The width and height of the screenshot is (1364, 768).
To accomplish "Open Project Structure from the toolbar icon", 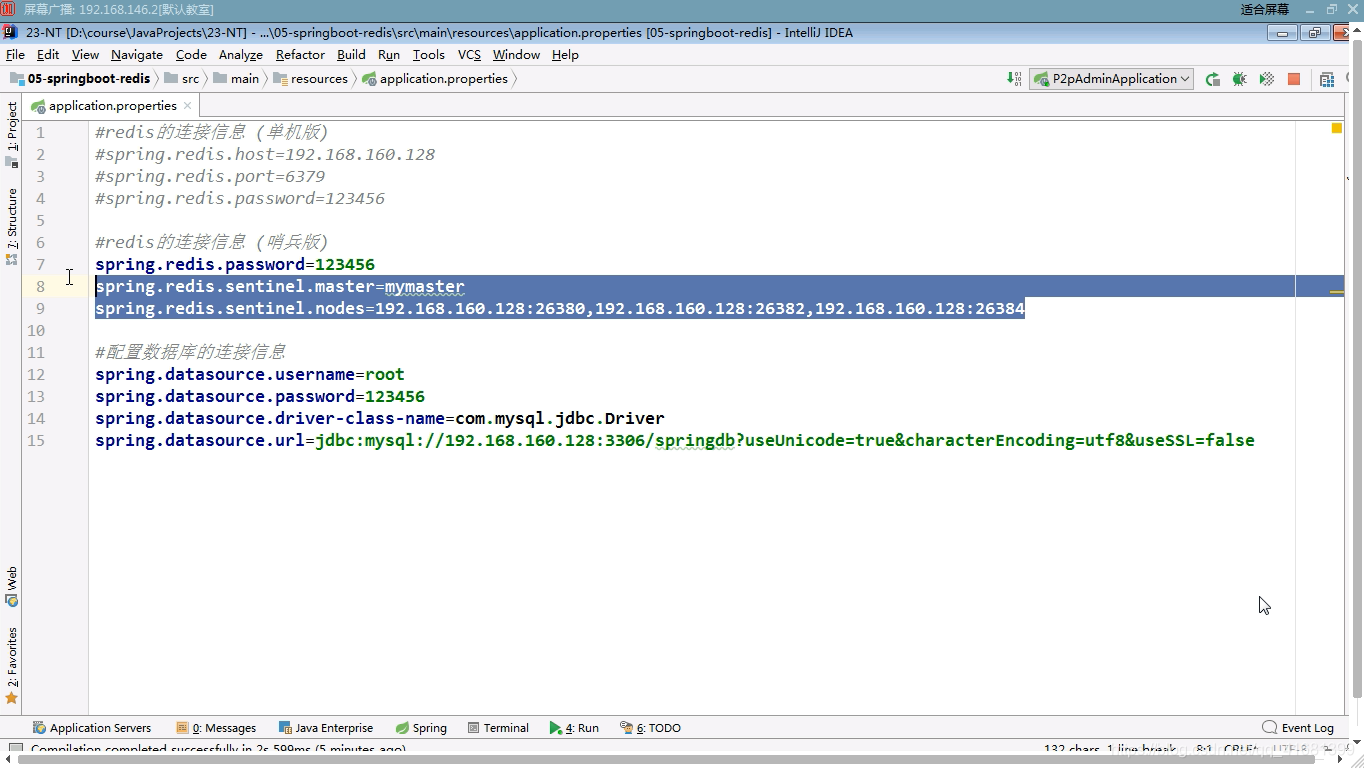I will [x=1327, y=79].
